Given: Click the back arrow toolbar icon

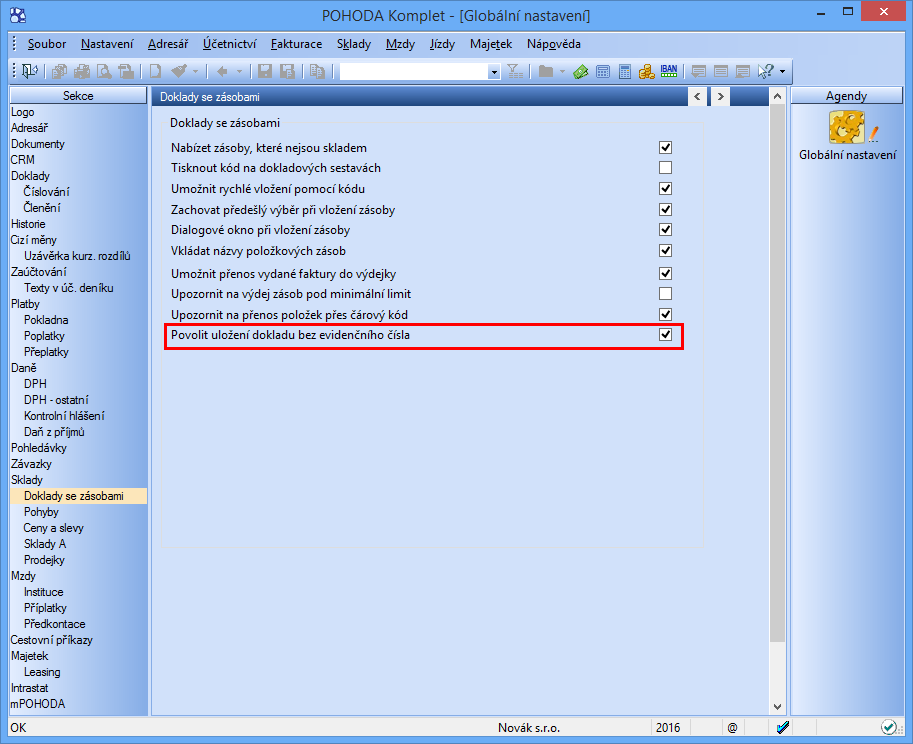Looking at the screenshot, I should point(222,72).
